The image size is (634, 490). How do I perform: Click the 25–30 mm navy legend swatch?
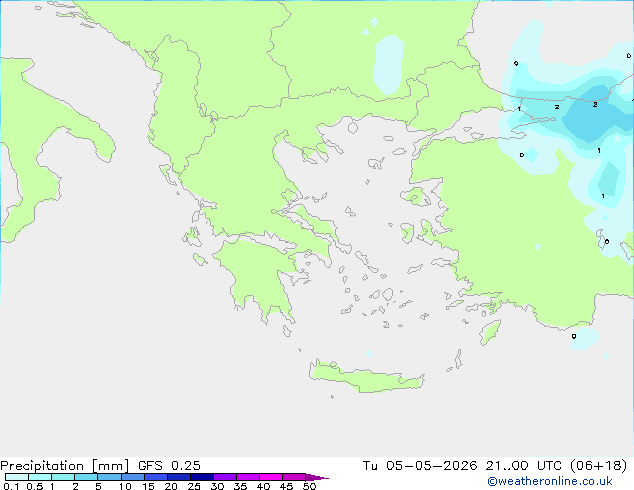coord(202,477)
